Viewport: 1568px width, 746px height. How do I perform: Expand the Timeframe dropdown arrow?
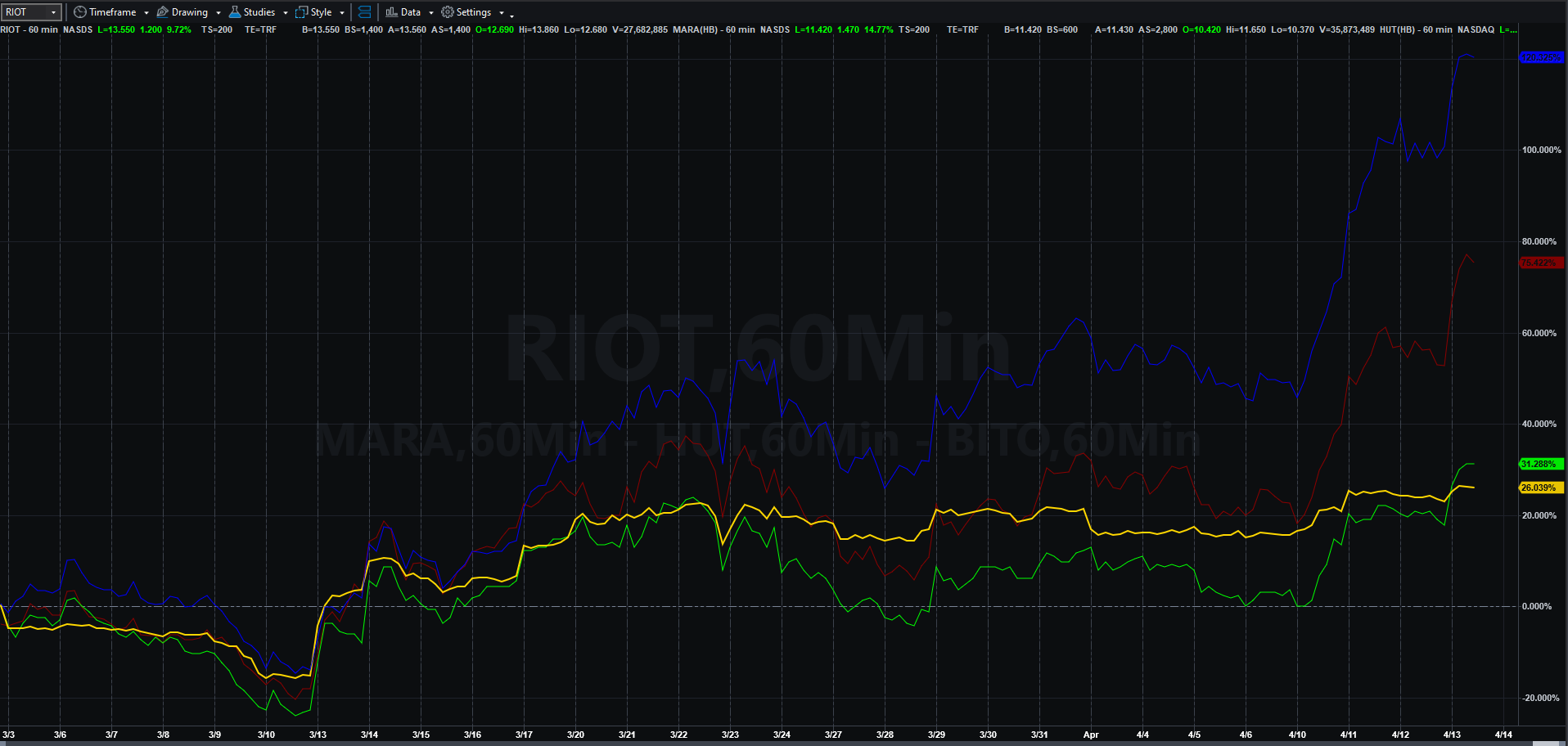146,13
